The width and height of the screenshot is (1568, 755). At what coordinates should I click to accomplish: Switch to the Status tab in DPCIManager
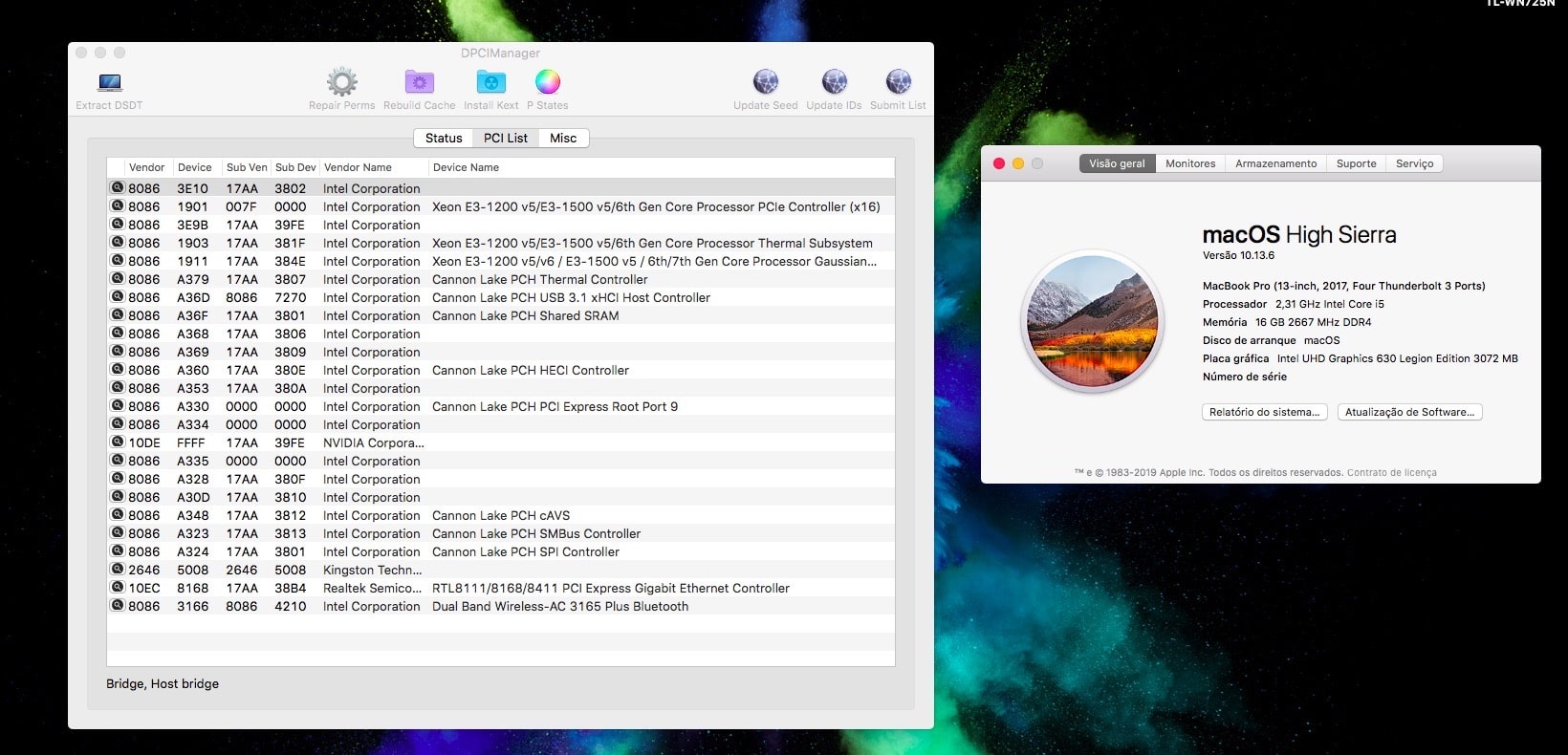tap(444, 139)
